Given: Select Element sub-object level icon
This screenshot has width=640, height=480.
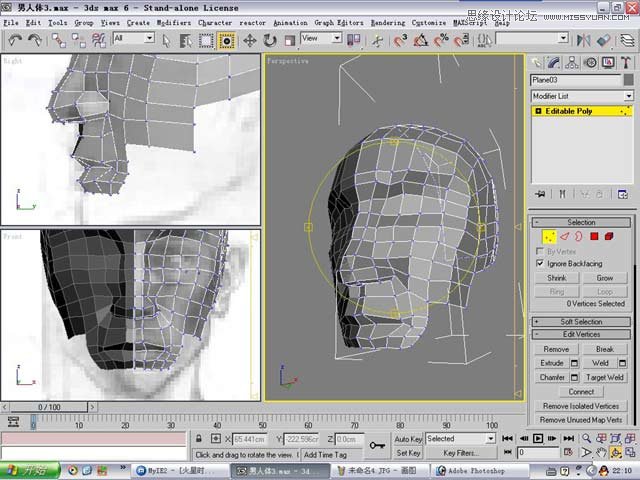Looking at the screenshot, I should point(609,236).
